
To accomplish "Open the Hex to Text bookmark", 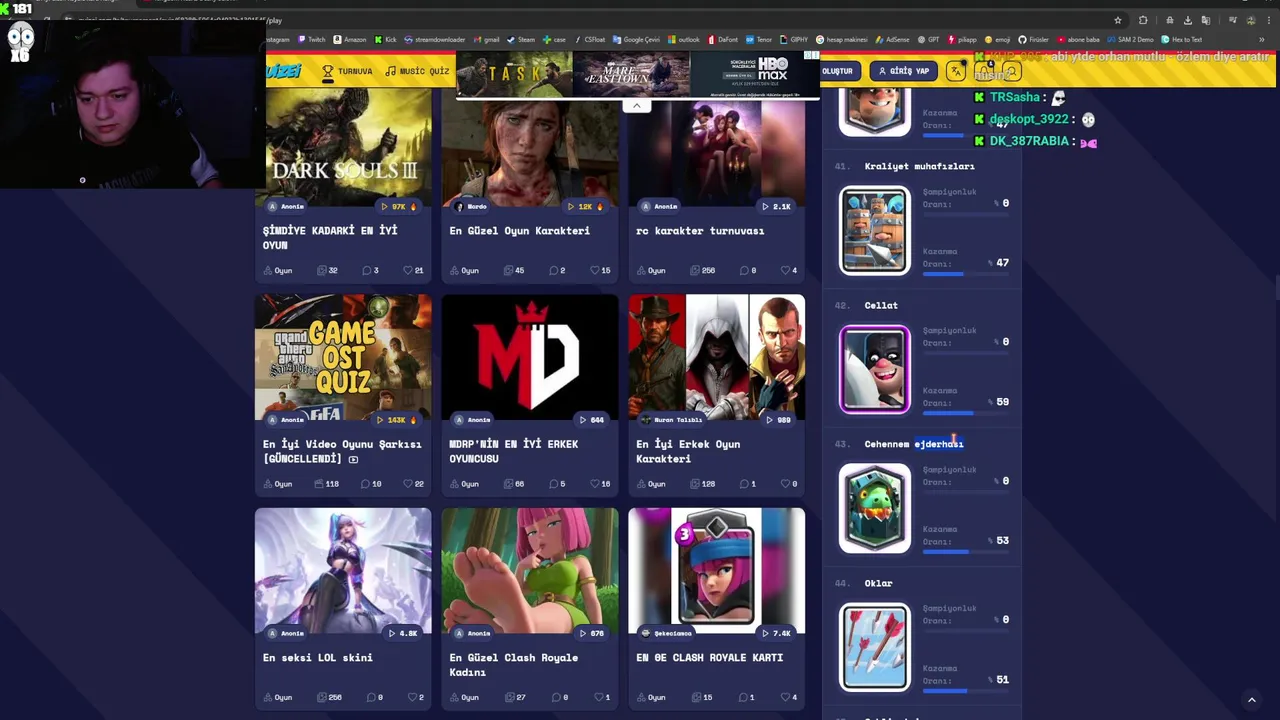I will (x=1181, y=40).
